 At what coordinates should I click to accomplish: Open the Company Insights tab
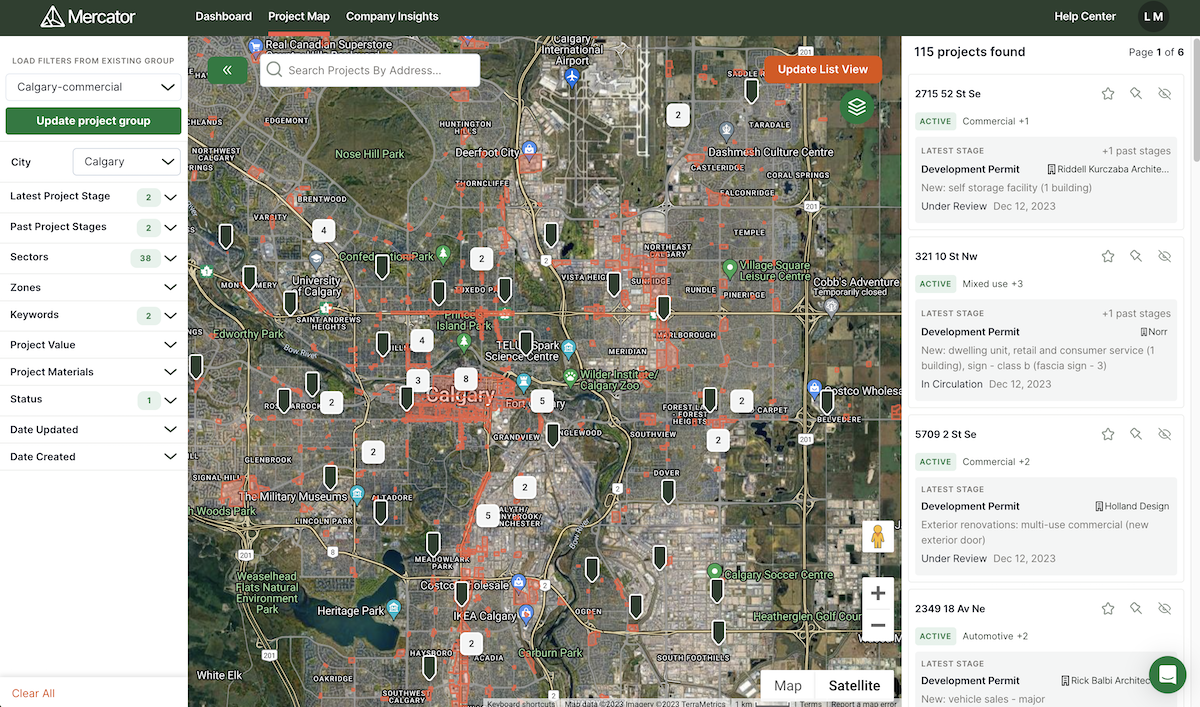392,16
